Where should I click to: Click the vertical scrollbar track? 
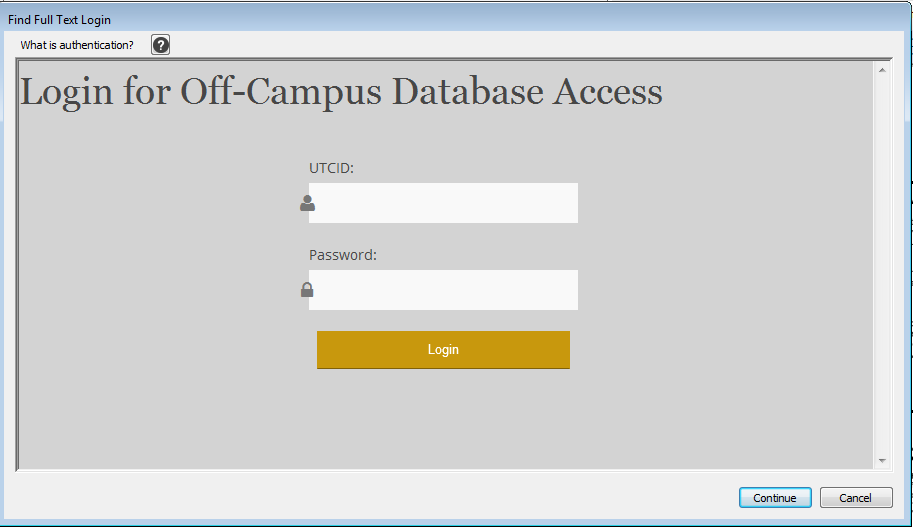pyautogui.click(x=882, y=260)
